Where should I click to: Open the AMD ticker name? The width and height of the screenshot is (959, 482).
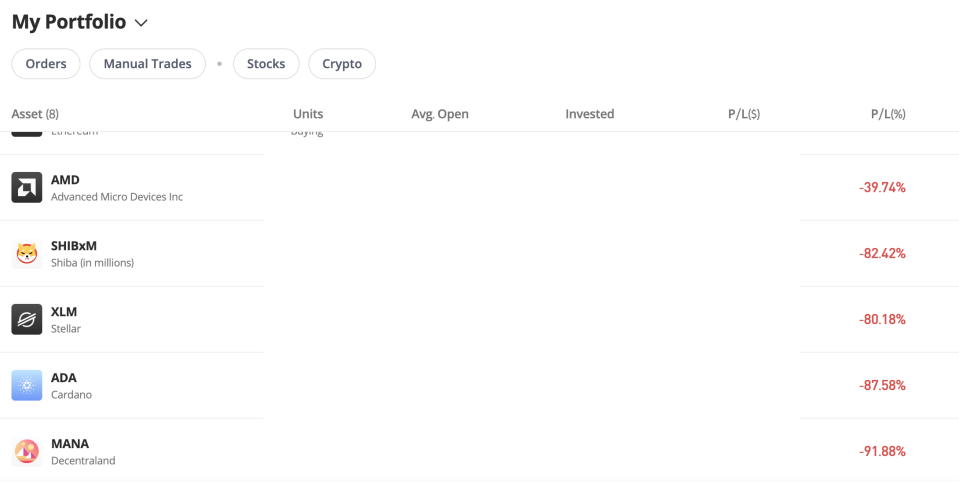click(65, 180)
